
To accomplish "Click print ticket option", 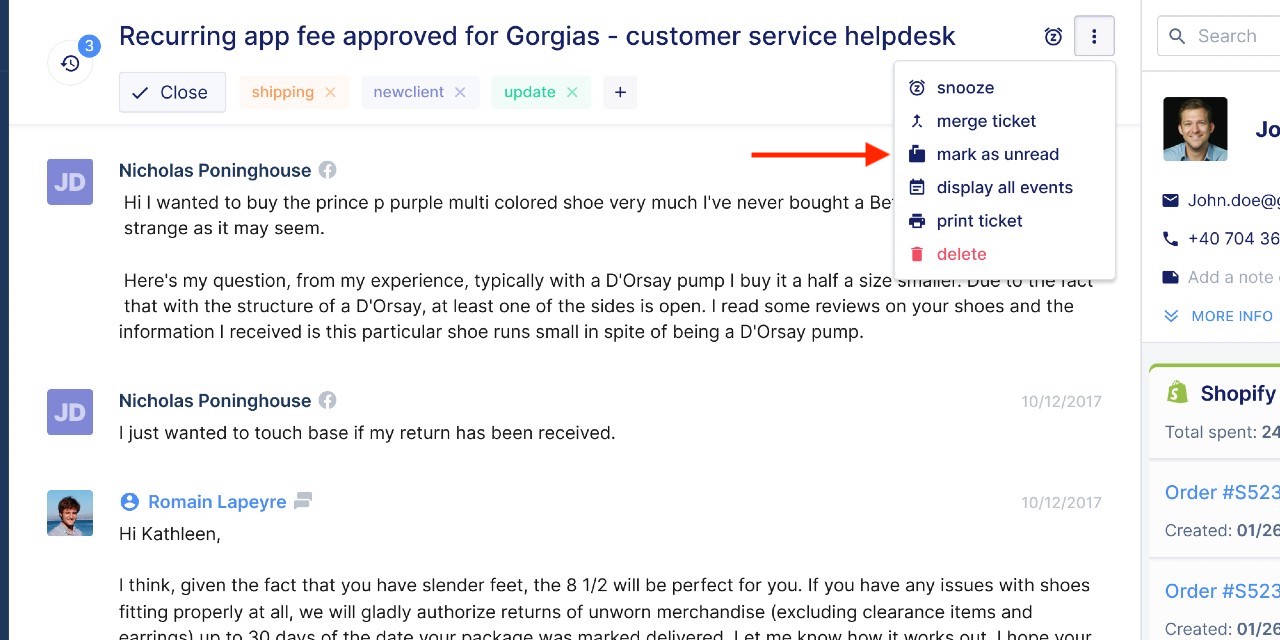I will click(979, 221).
